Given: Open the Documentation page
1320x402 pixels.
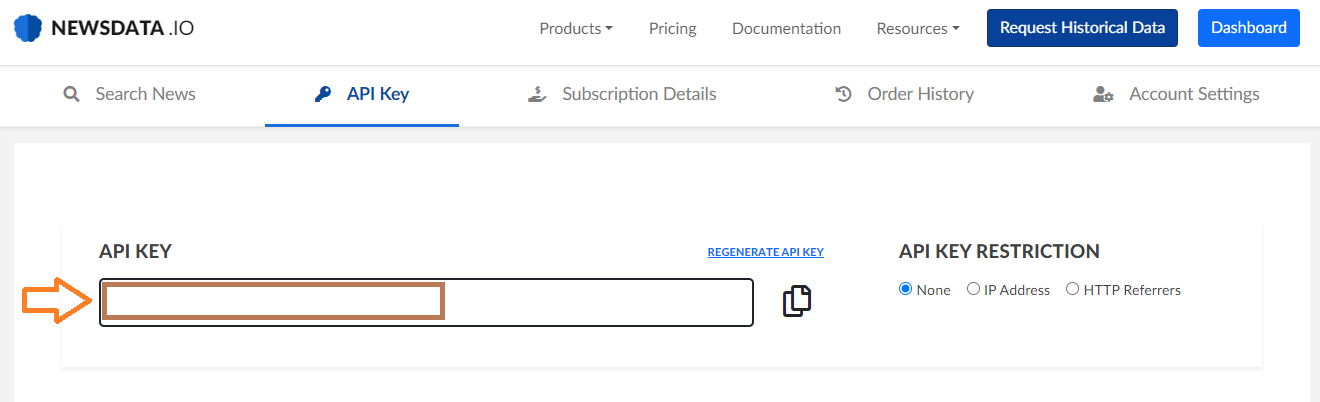Looking at the screenshot, I should coord(786,28).
